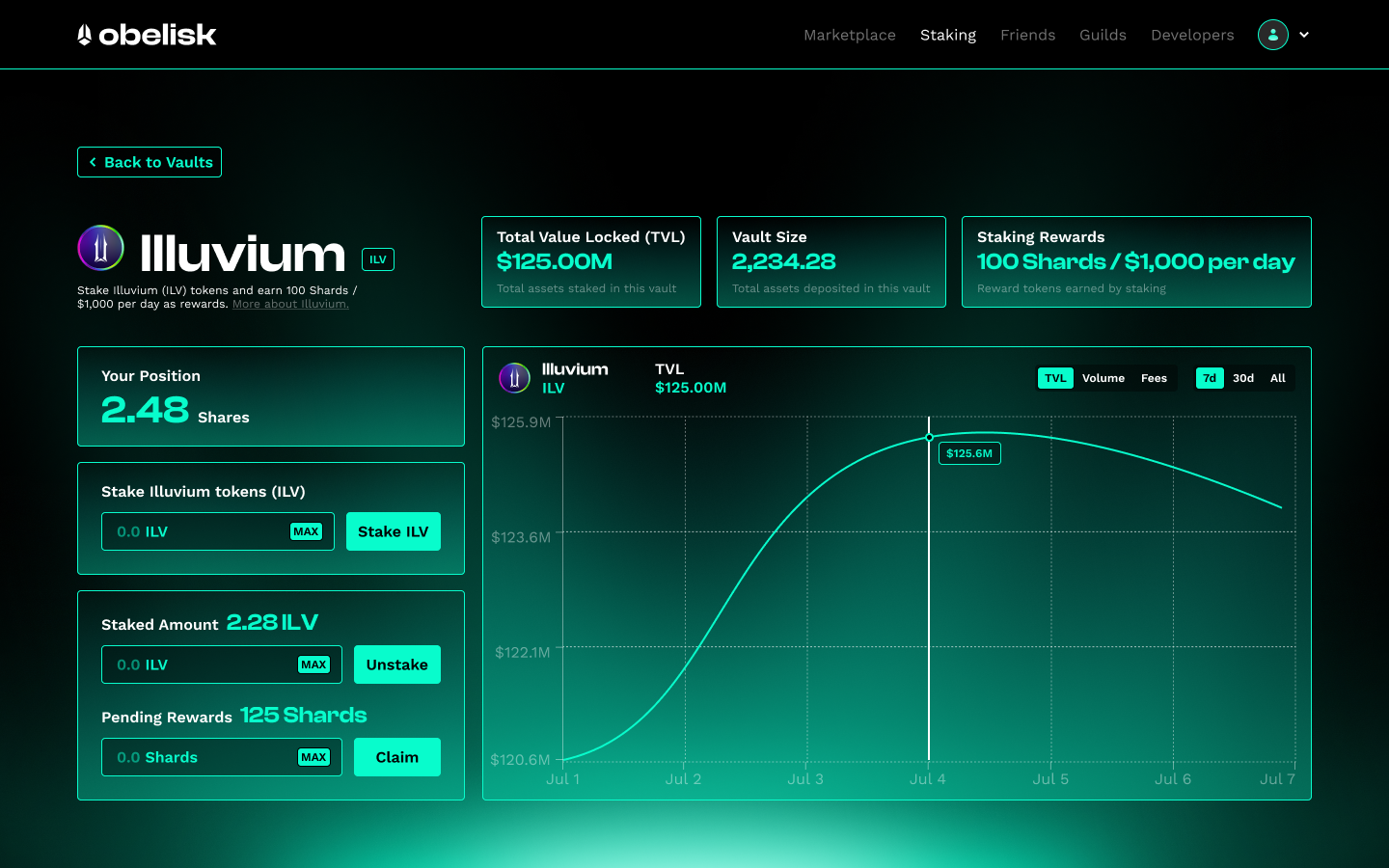Click the Staking Rewards stat card
The height and width of the screenshot is (868, 1389).
[1136, 261]
